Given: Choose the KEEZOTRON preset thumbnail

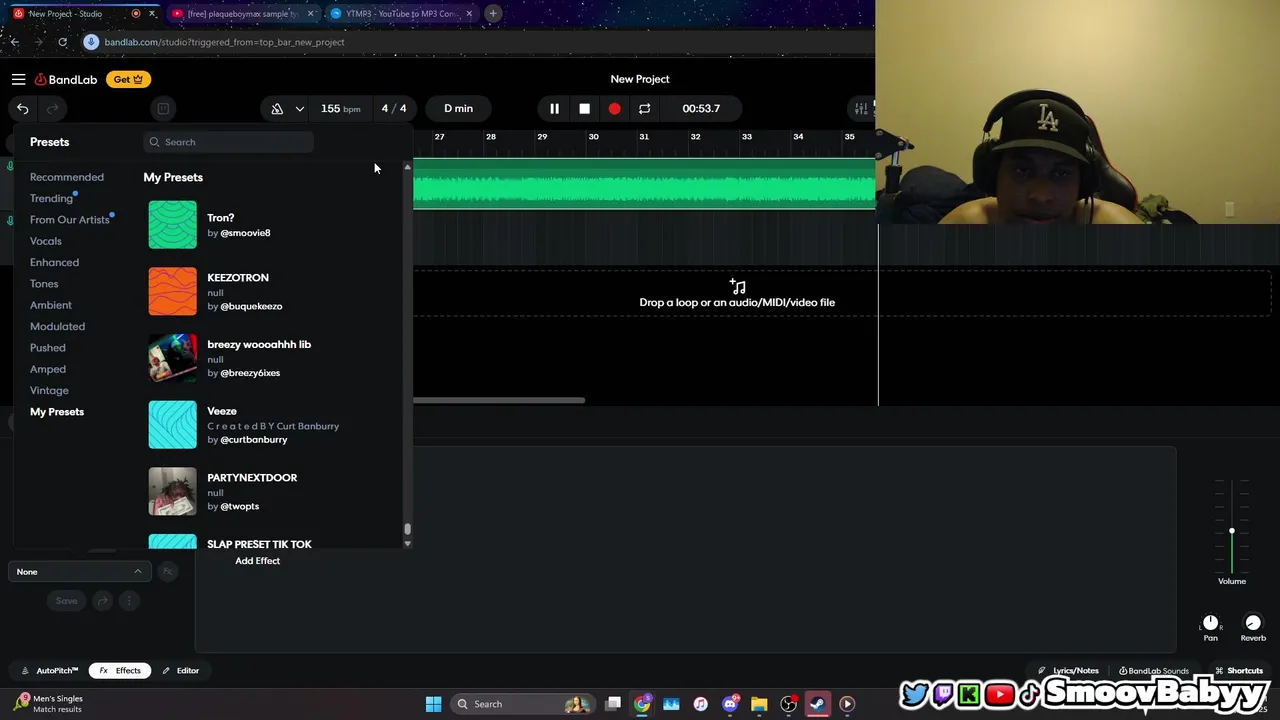Looking at the screenshot, I should tap(173, 291).
